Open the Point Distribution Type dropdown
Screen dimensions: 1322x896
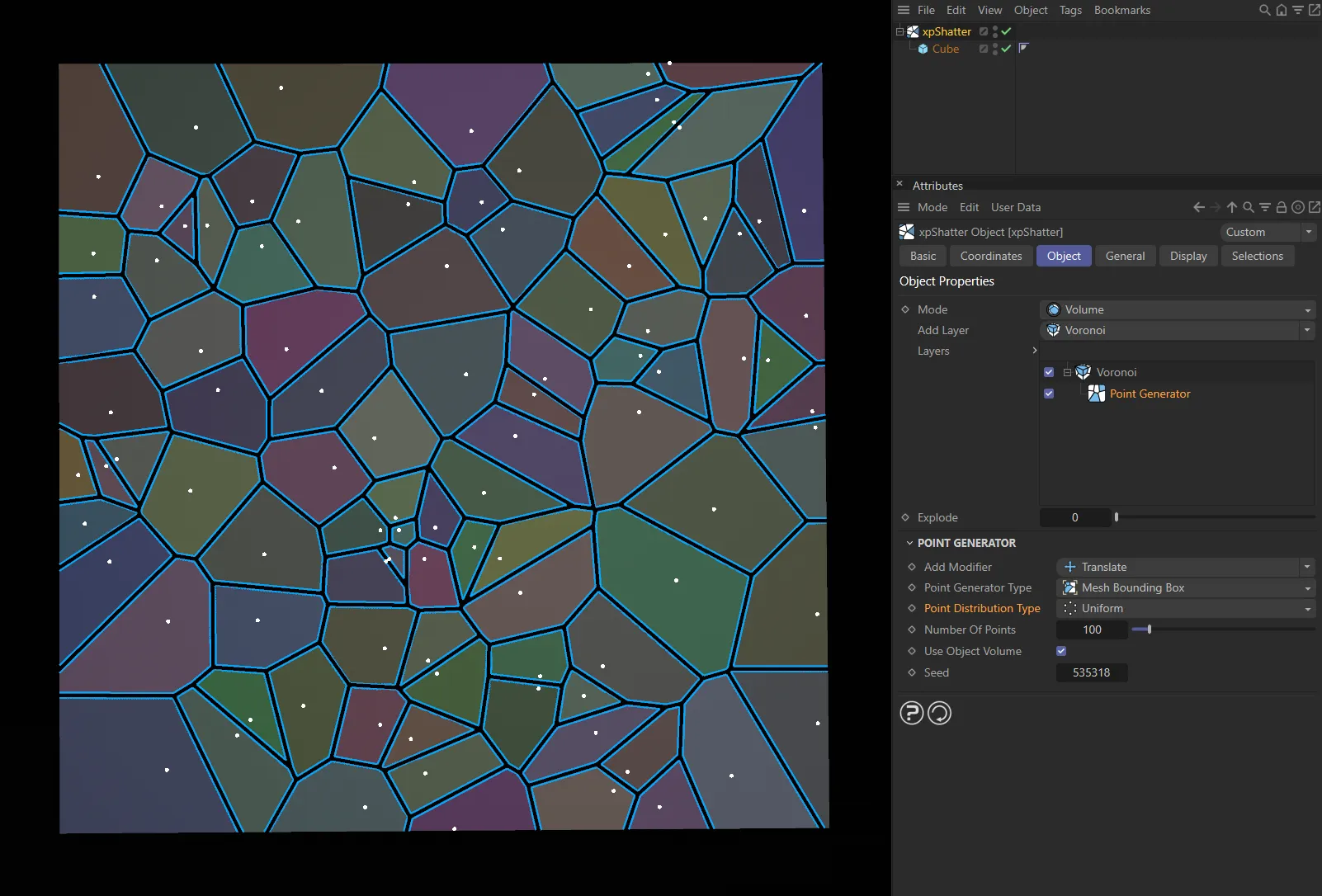(x=1186, y=609)
